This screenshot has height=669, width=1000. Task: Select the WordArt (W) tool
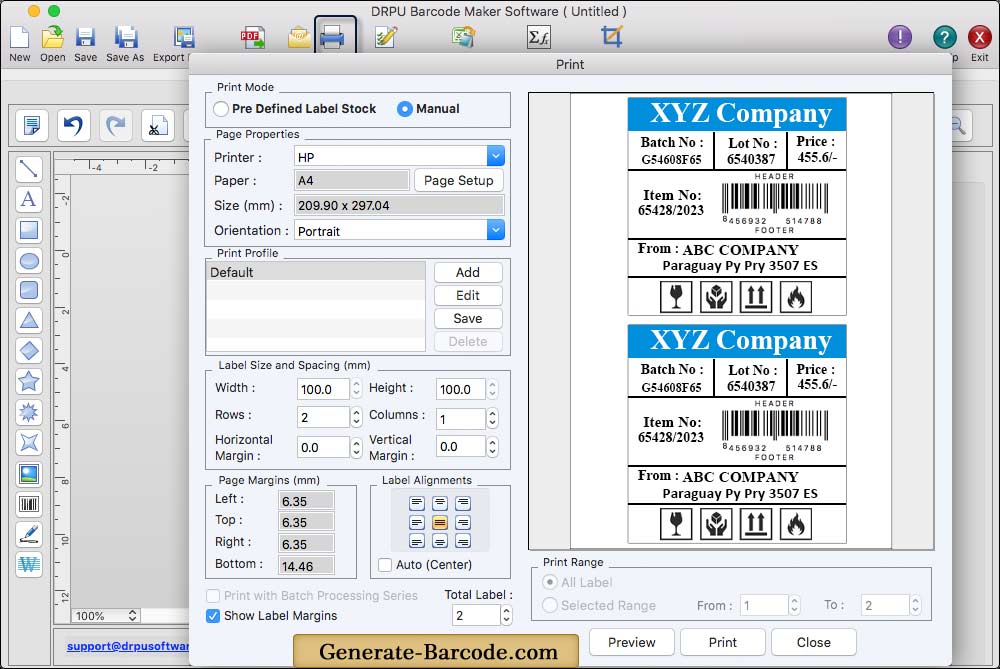click(29, 564)
